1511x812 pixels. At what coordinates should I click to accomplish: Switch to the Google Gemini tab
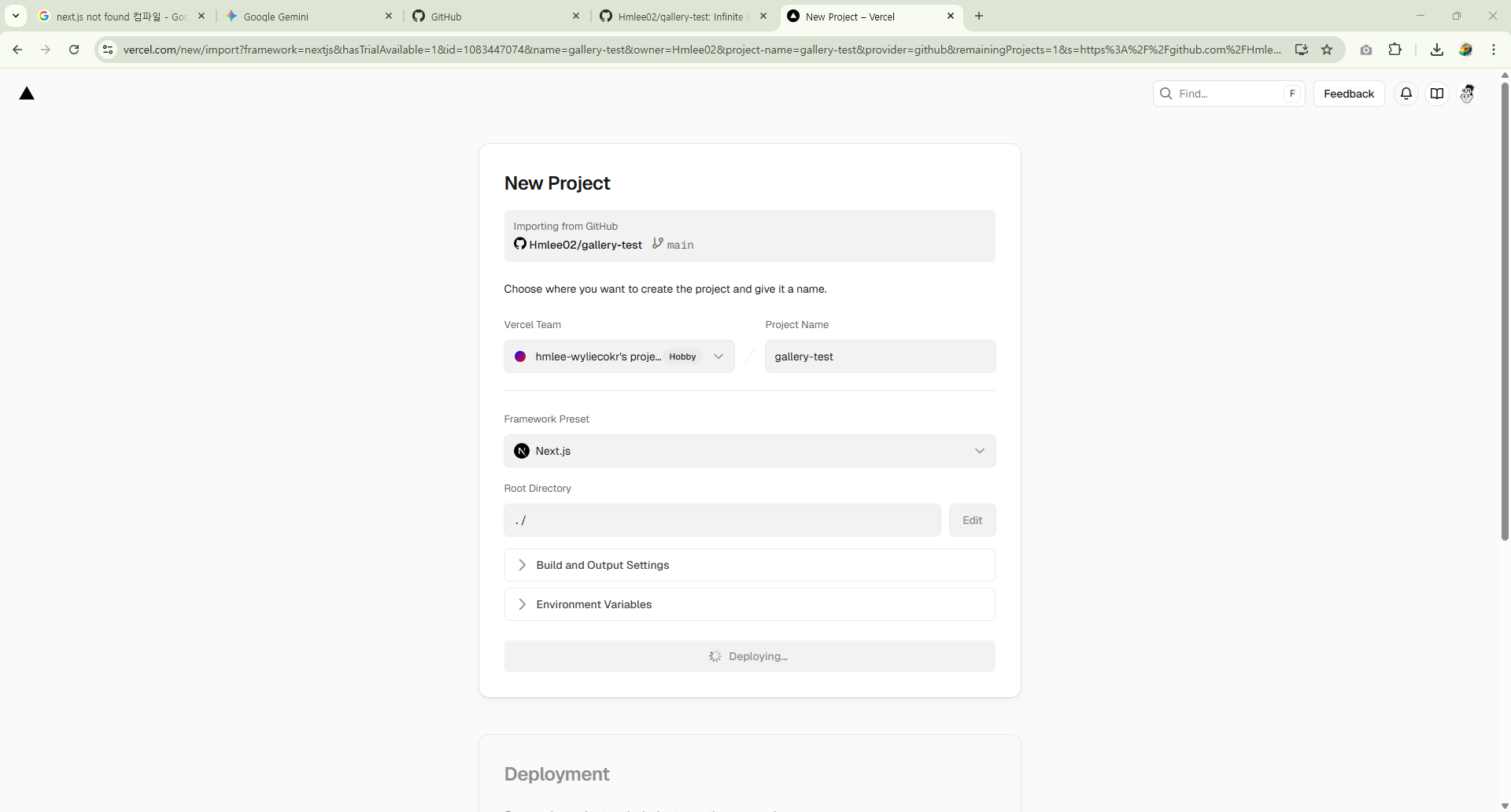(308, 17)
